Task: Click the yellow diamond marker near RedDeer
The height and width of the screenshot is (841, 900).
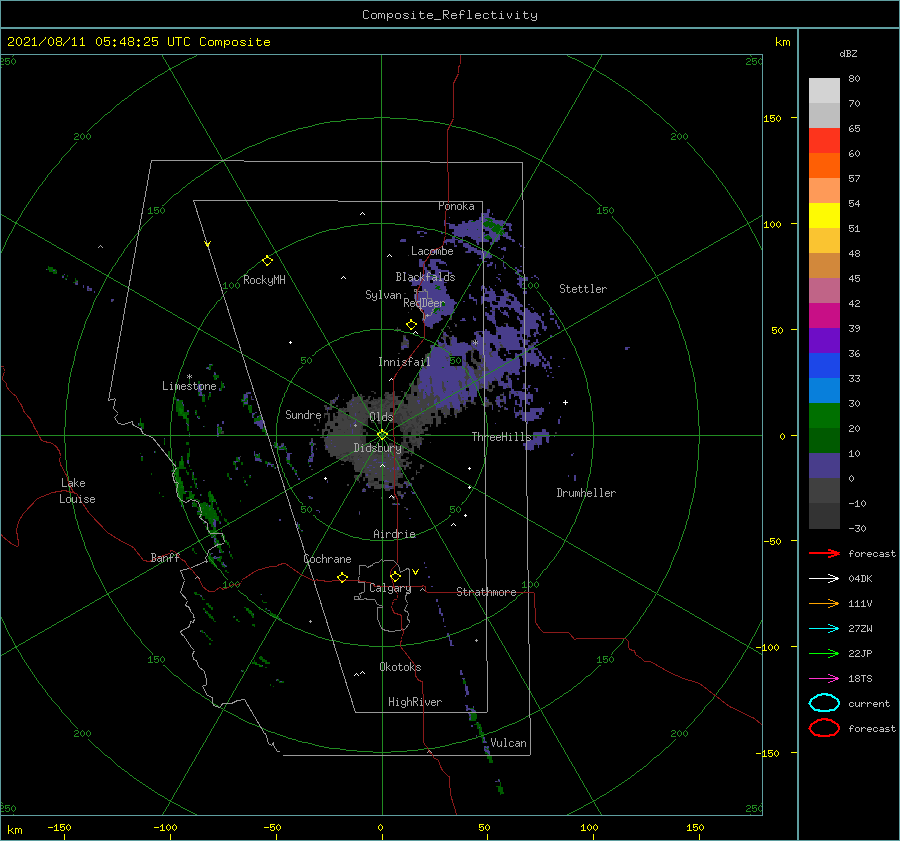Action: 412,325
